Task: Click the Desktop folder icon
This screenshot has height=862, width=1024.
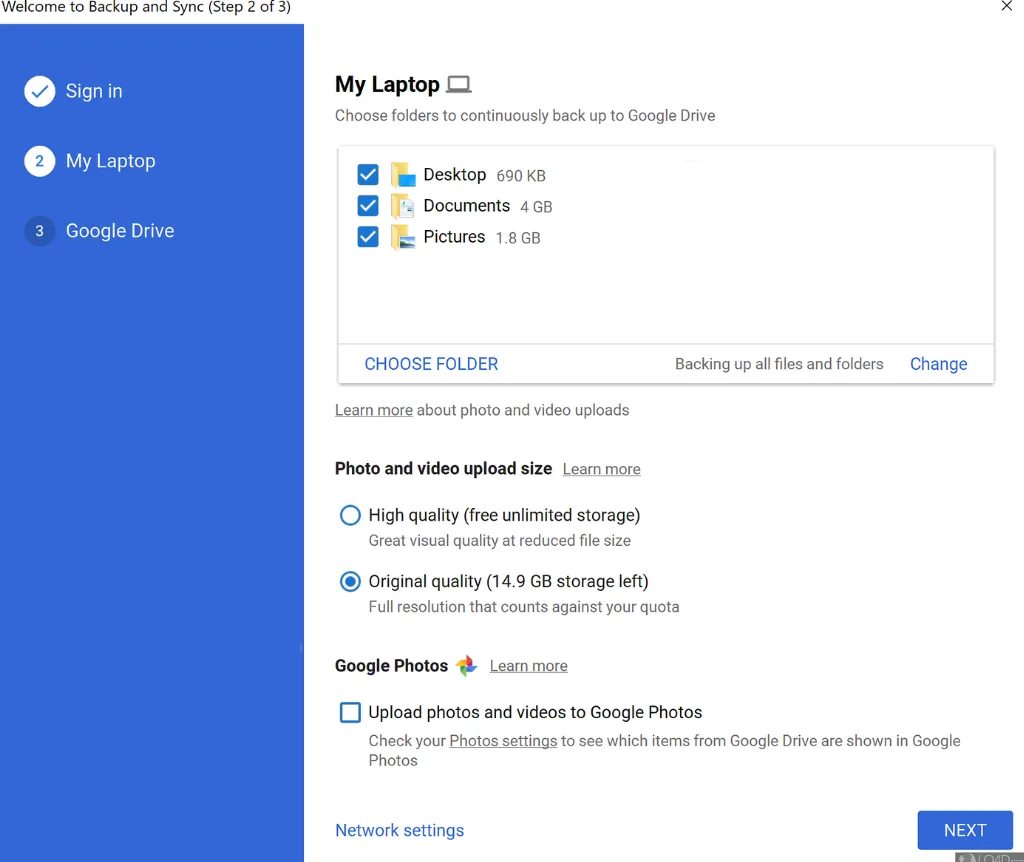Action: 403,175
